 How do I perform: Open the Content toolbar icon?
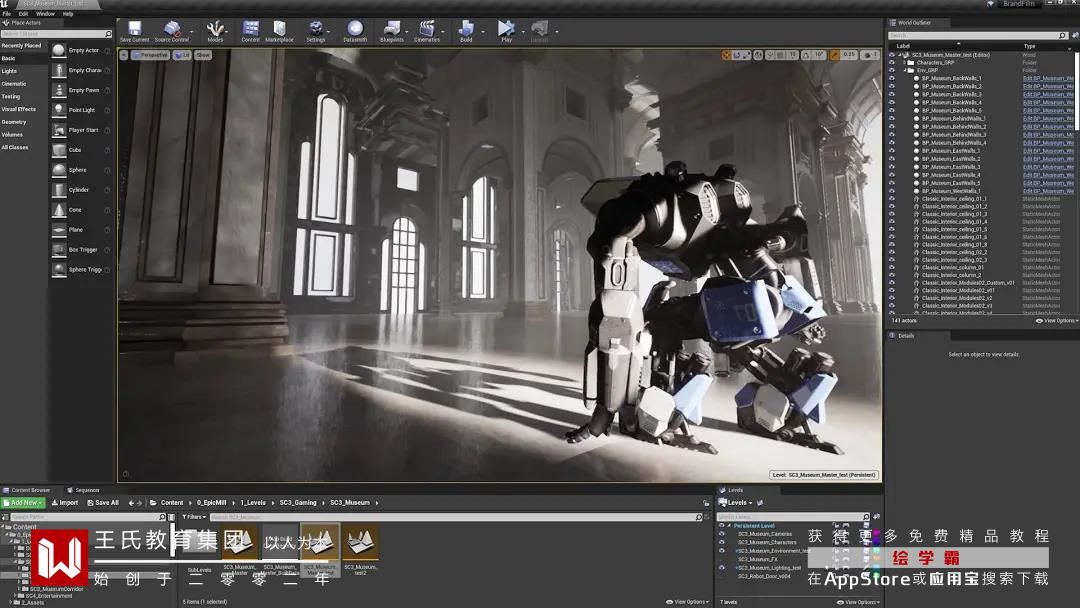tap(251, 31)
